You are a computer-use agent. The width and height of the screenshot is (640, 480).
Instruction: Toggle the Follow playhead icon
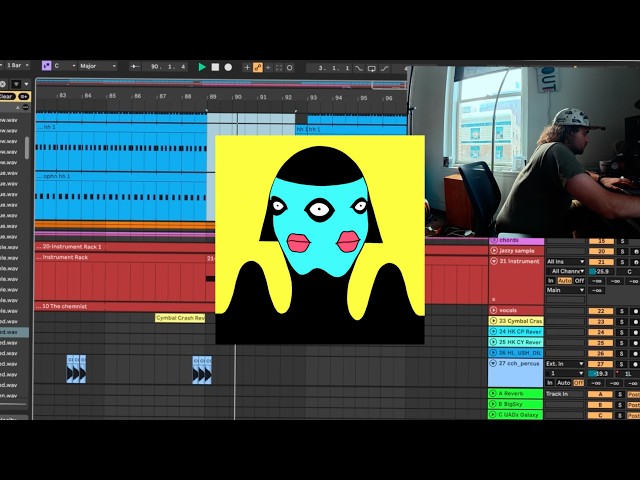[135, 66]
